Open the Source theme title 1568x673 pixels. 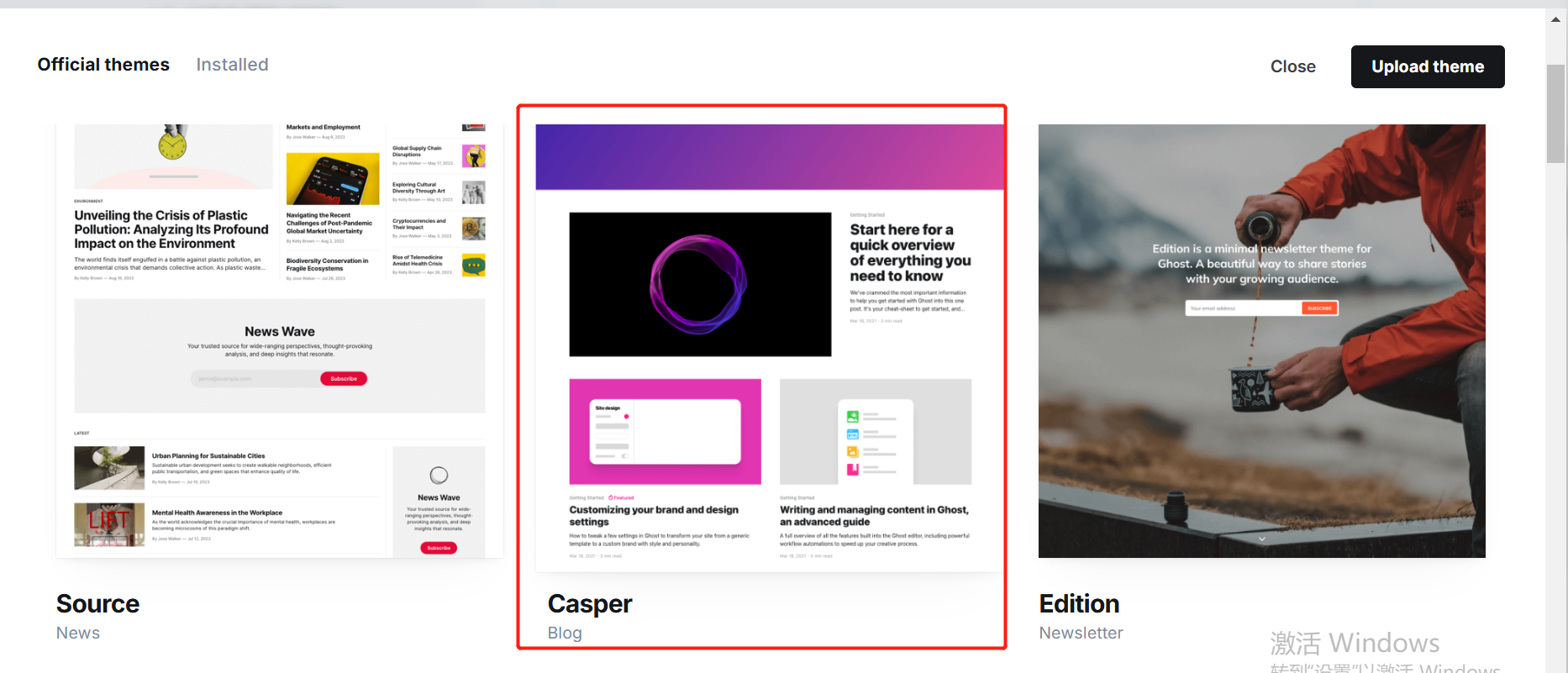[x=97, y=604]
